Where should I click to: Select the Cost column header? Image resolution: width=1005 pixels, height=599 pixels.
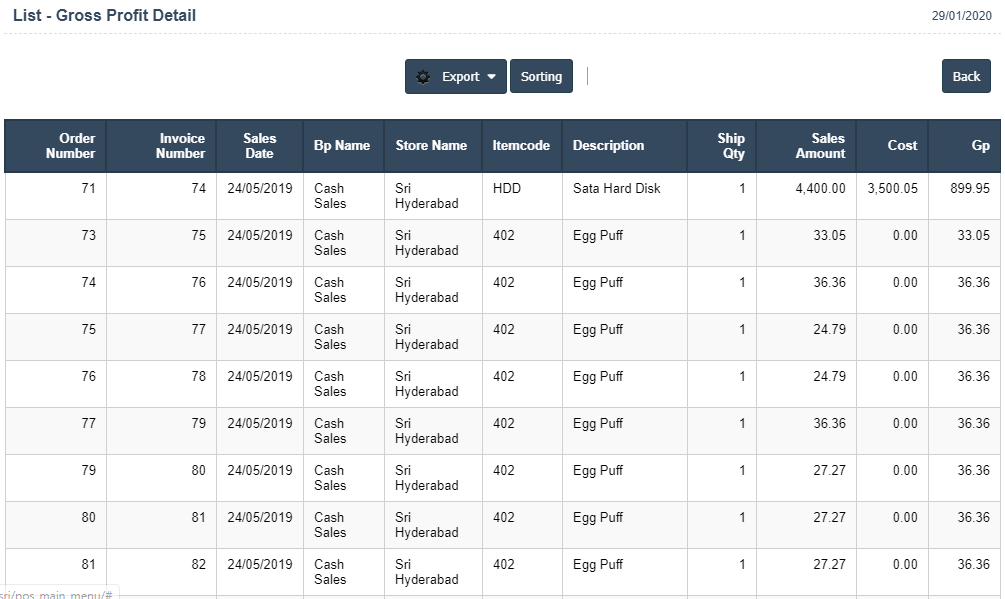[902, 146]
